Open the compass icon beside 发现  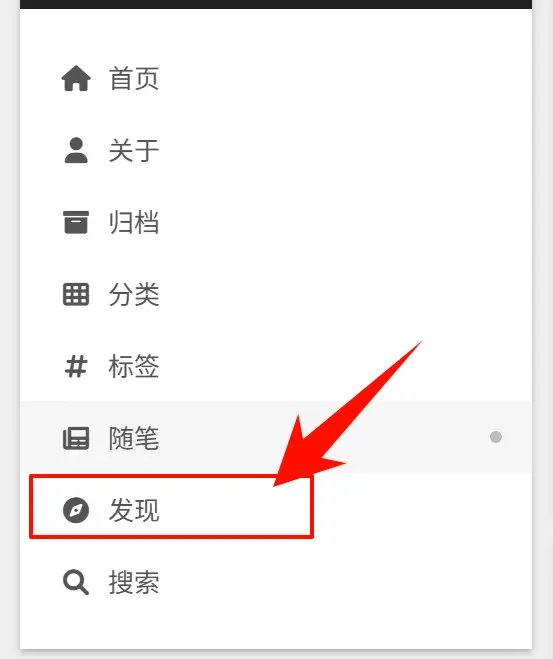(x=76, y=510)
